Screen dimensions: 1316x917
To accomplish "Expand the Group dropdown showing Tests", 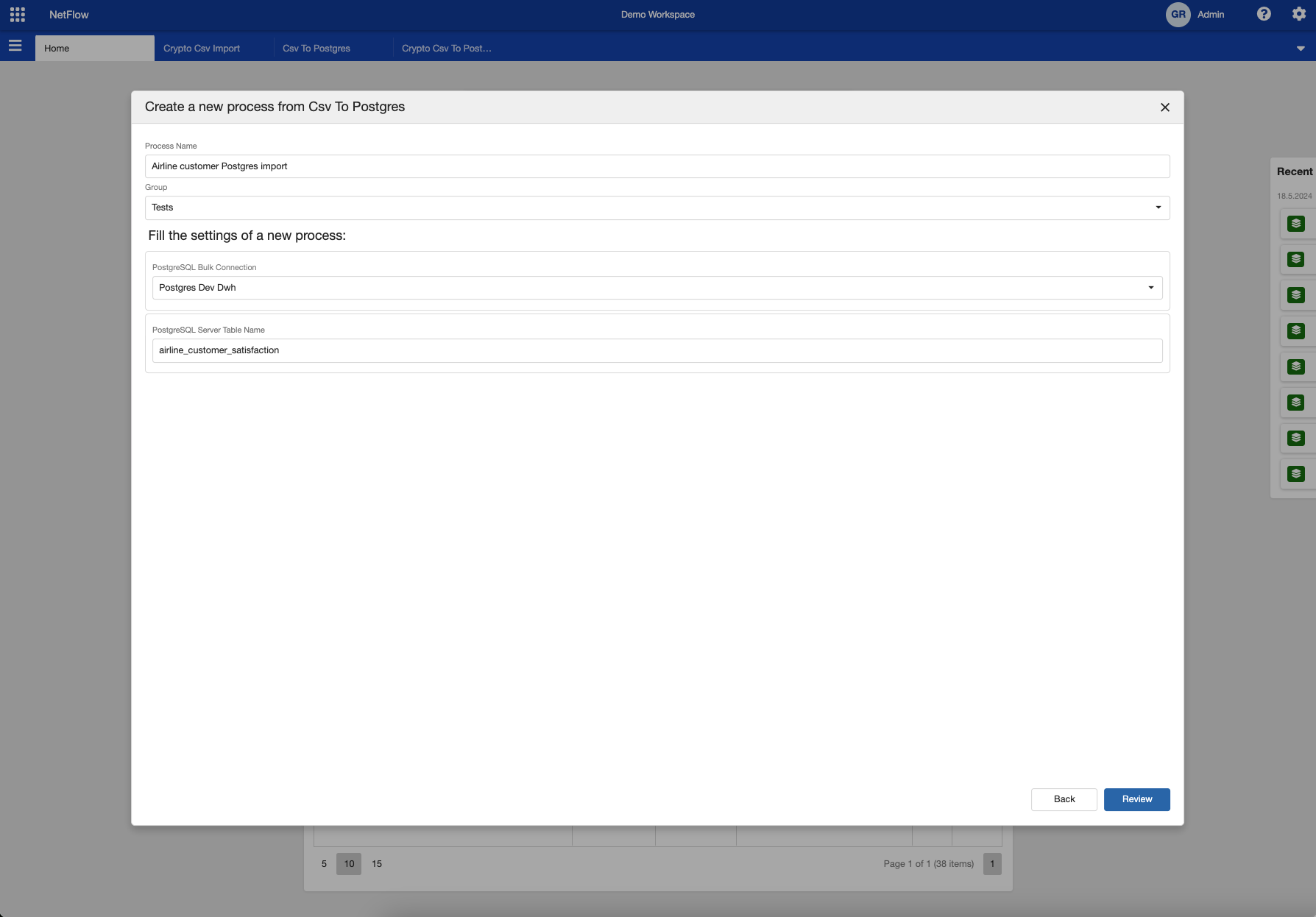I will coord(1158,208).
